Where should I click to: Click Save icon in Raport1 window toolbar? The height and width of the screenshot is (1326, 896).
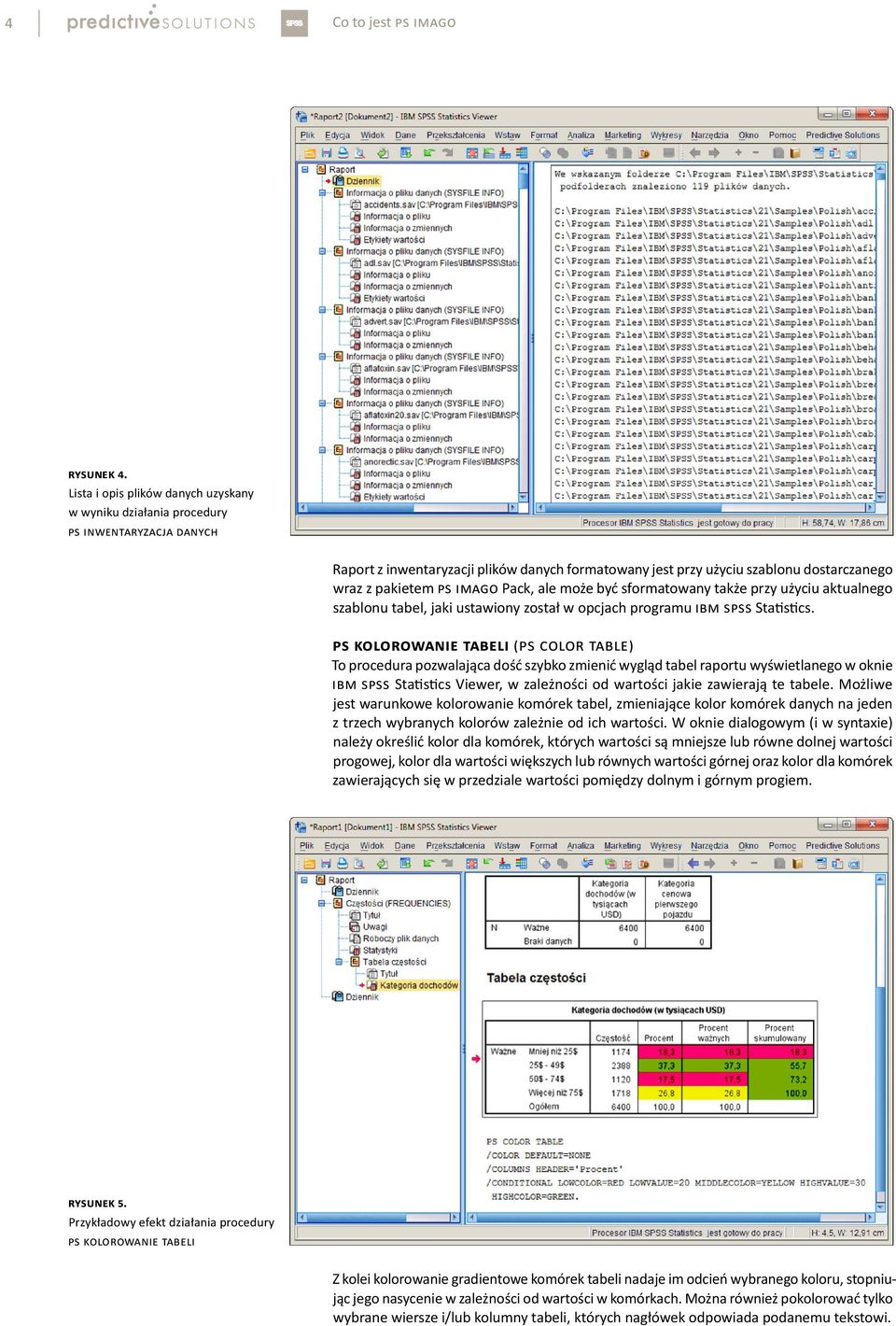point(326,863)
